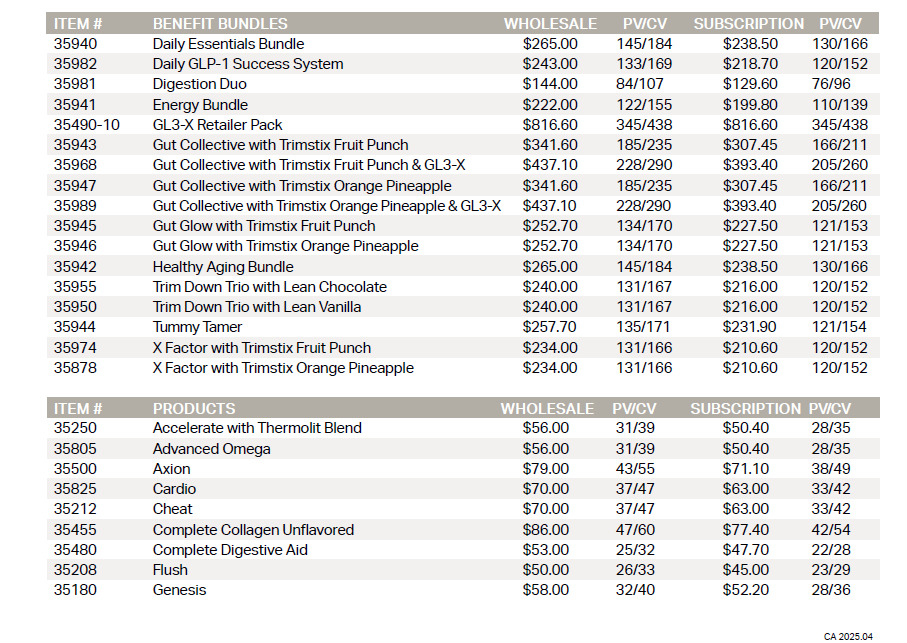
Task: Click the Daily Essentials Bundle name
Action: (x=228, y=44)
